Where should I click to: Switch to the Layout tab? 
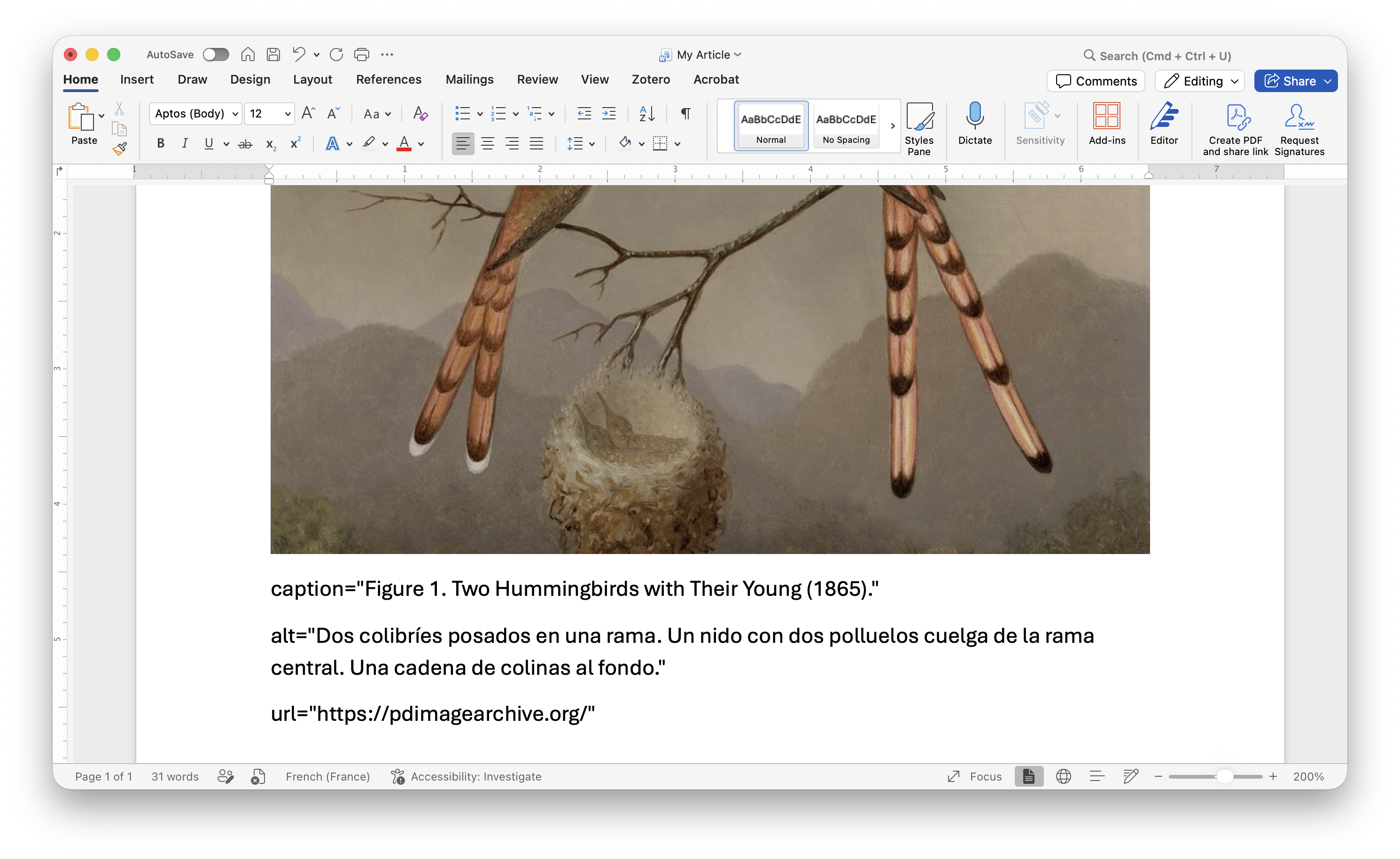pyautogui.click(x=312, y=79)
